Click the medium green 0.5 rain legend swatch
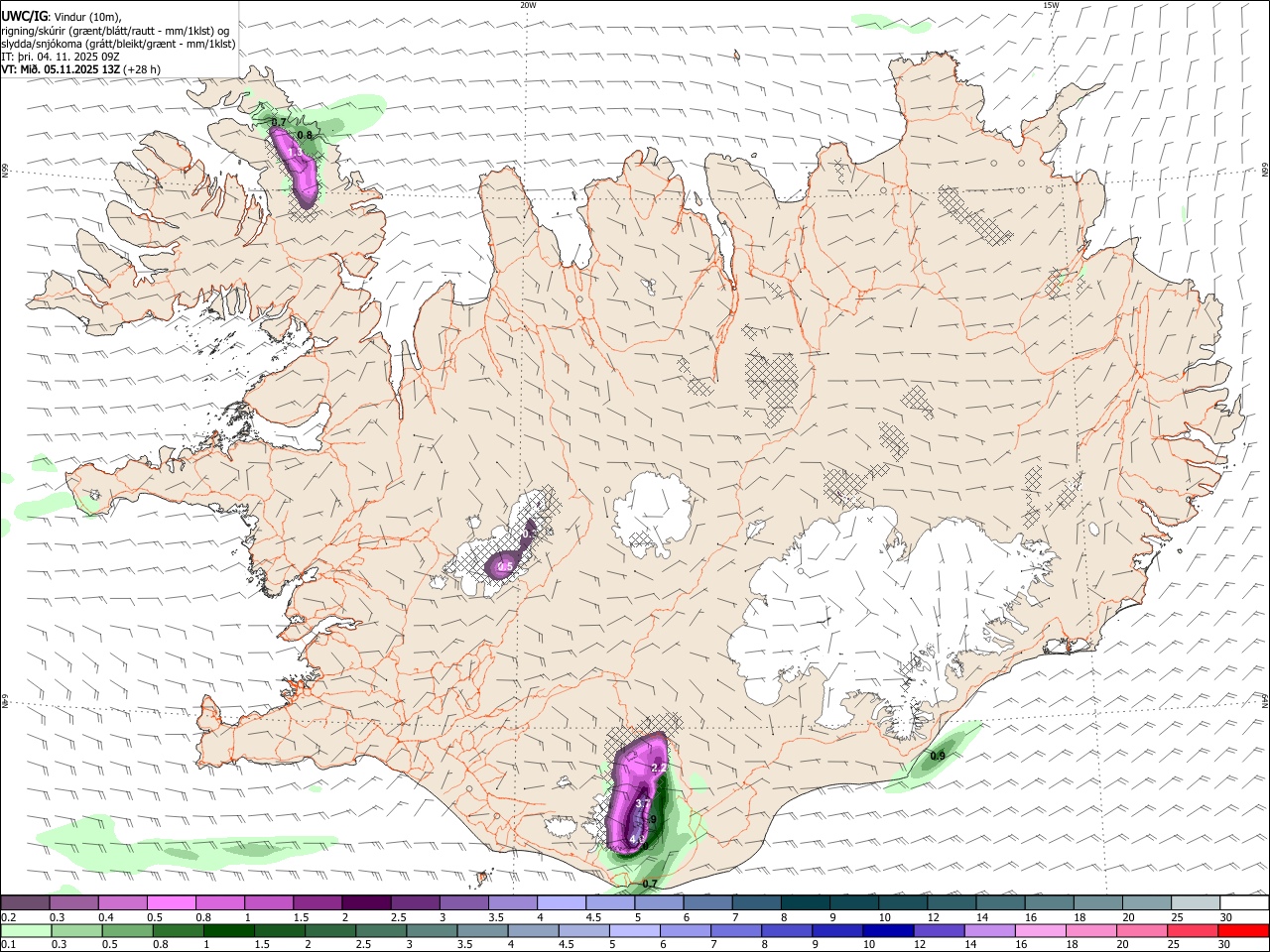 (x=127, y=930)
